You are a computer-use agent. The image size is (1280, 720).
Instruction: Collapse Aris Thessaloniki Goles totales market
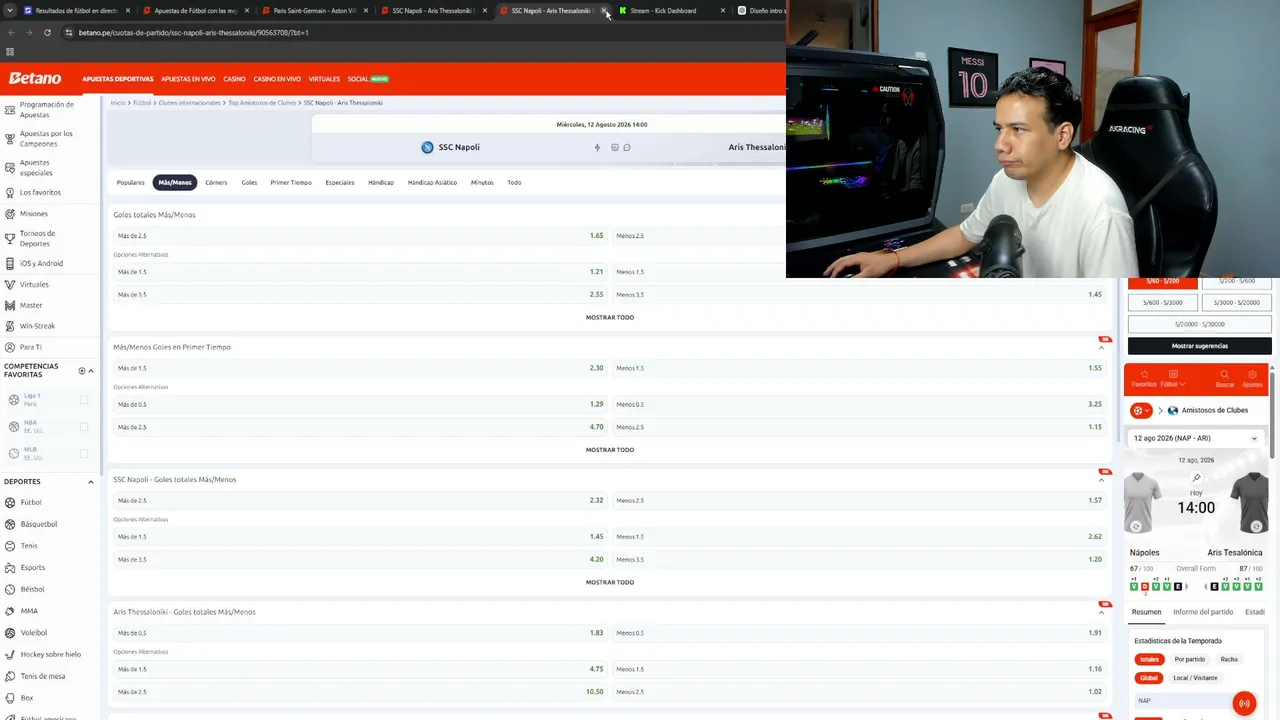coord(1102,612)
